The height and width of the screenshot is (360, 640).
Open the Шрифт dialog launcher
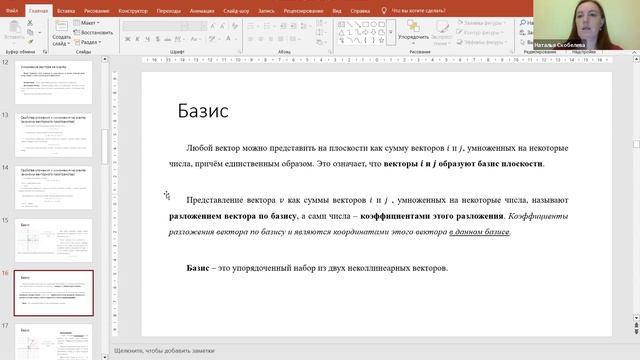(240, 52)
